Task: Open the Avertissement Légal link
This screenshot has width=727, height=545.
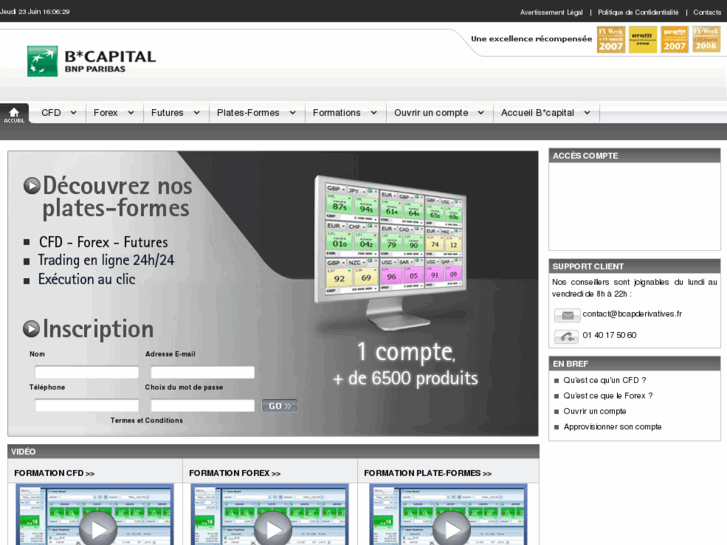Action: tap(551, 12)
